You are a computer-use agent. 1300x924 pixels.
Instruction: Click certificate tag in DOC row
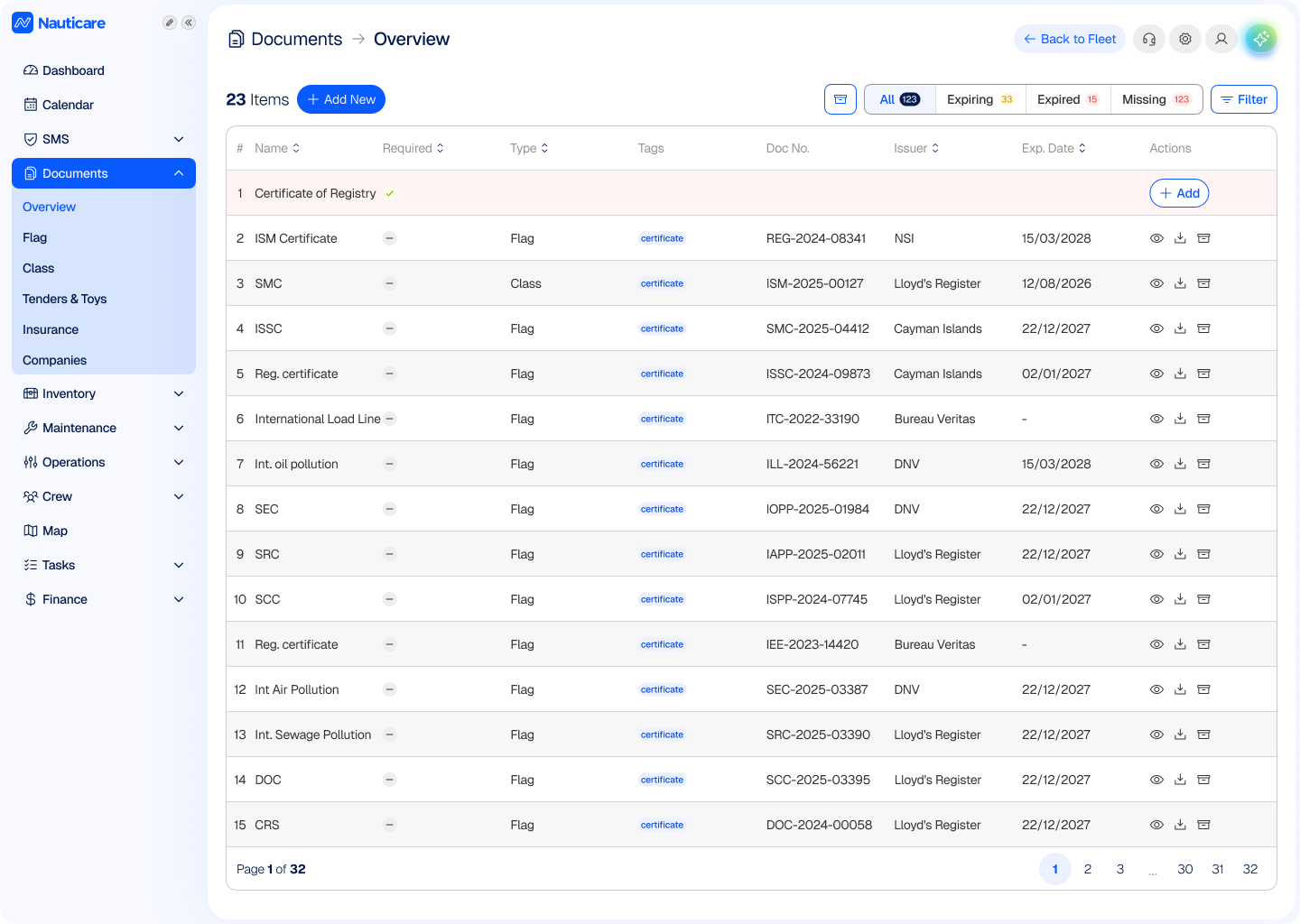(x=662, y=780)
